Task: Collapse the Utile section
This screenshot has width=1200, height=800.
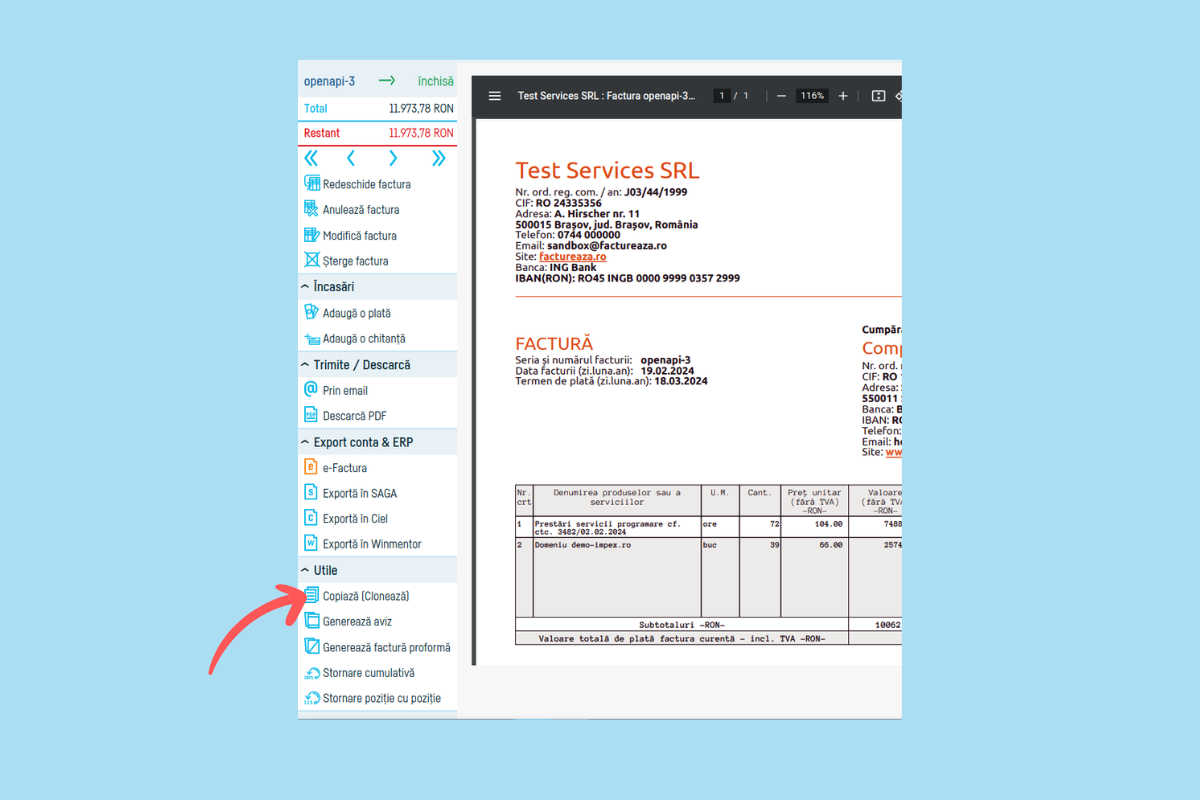Action: (305, 570)
